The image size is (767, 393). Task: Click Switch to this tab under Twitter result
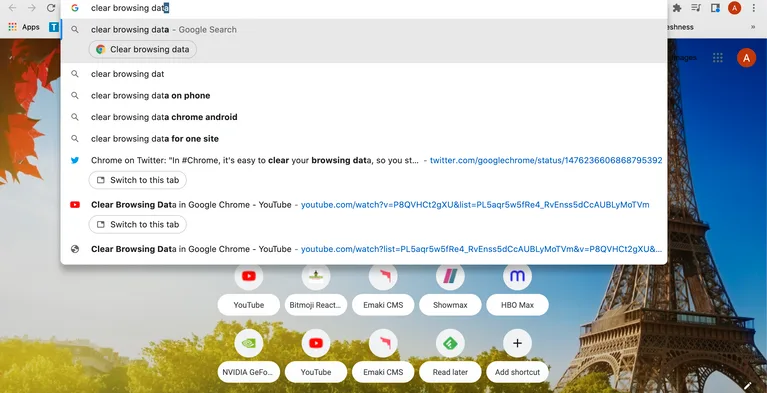[x=137, y=180]
